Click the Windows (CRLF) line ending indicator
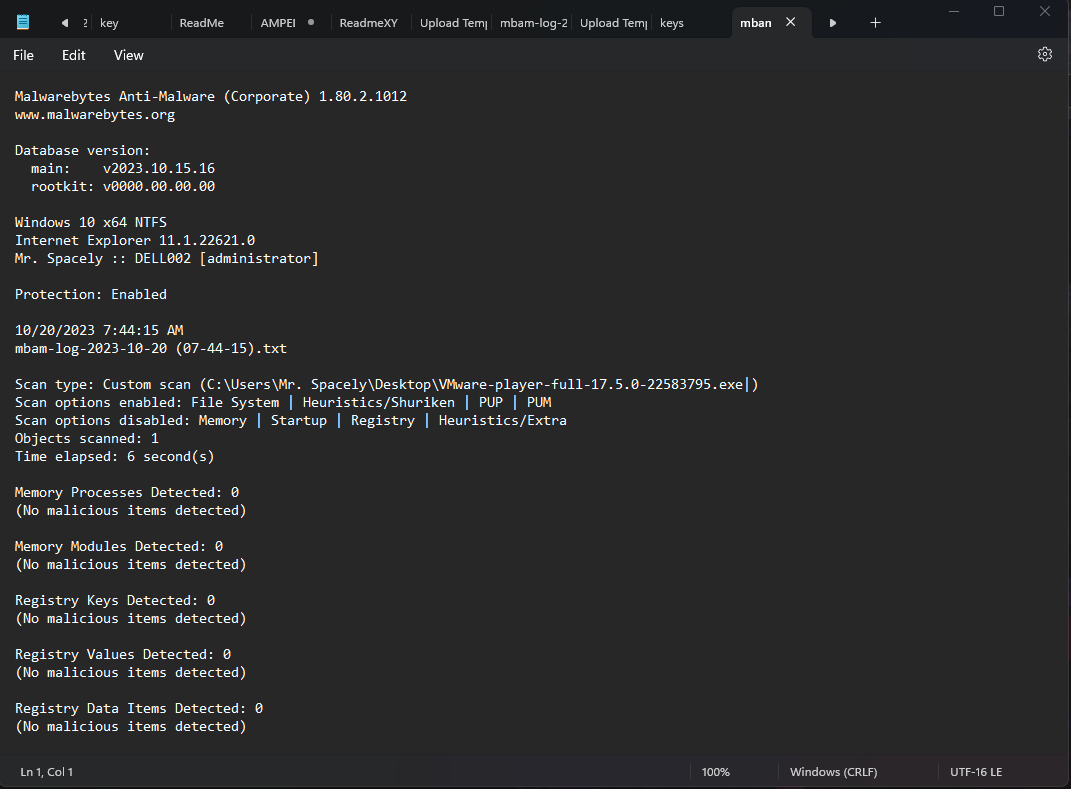The height and width of the screenshot is (789, 1071). point(833,772)
